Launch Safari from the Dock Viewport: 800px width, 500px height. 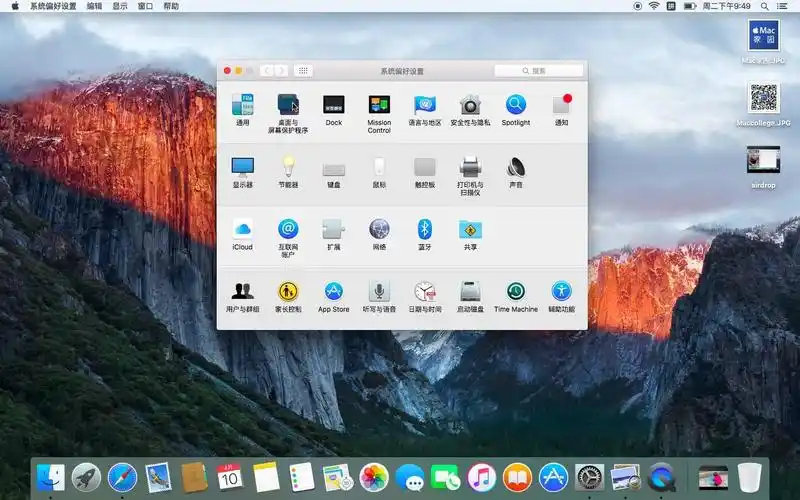[x=122, y=477]
